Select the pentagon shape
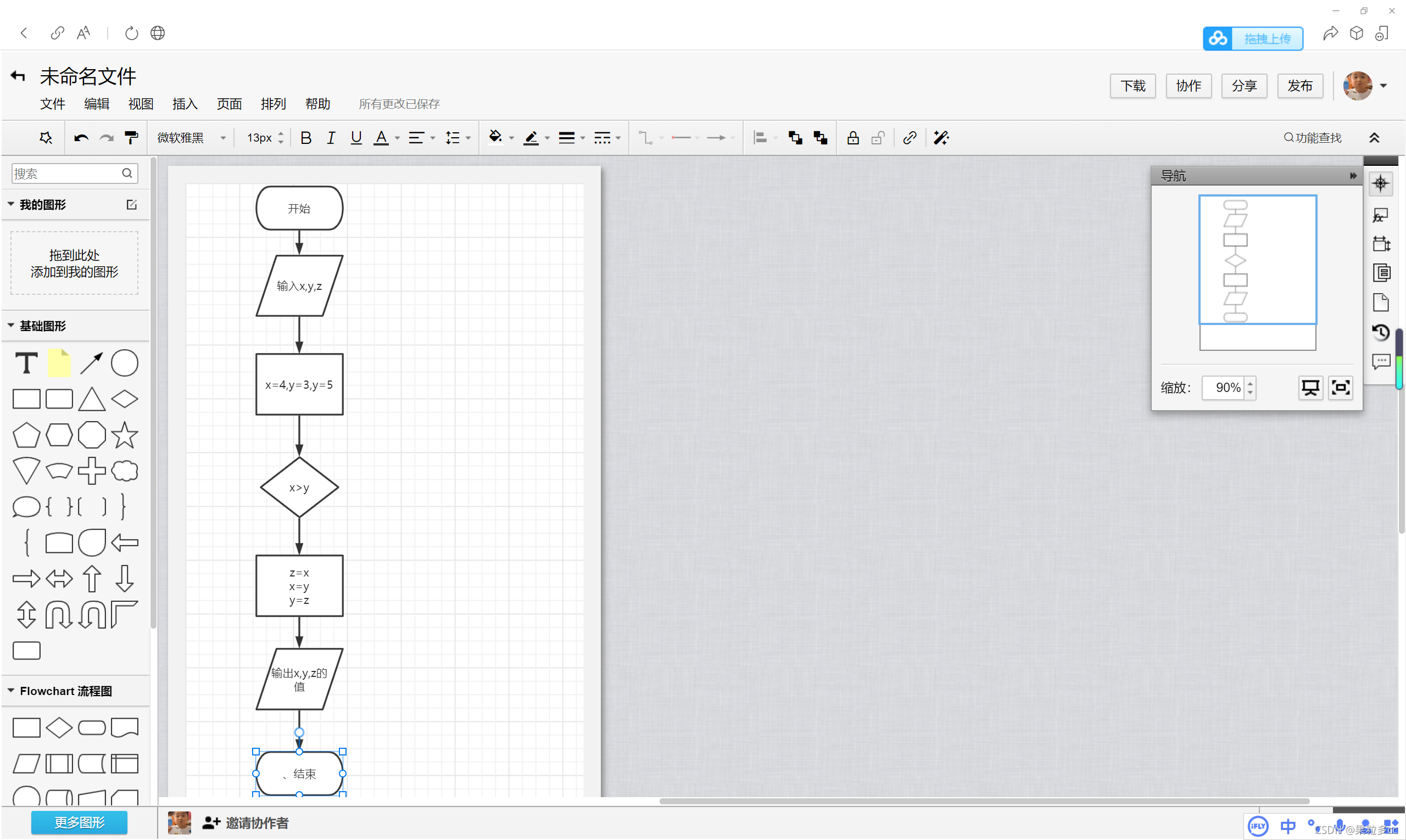This screenshot has height=840, width=1406. (26, 435)
